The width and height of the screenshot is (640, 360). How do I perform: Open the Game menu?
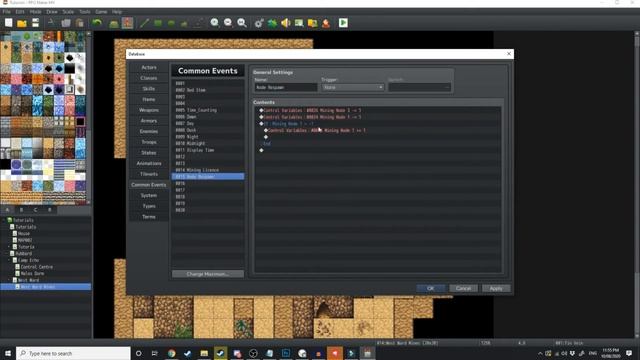(101, 12)
